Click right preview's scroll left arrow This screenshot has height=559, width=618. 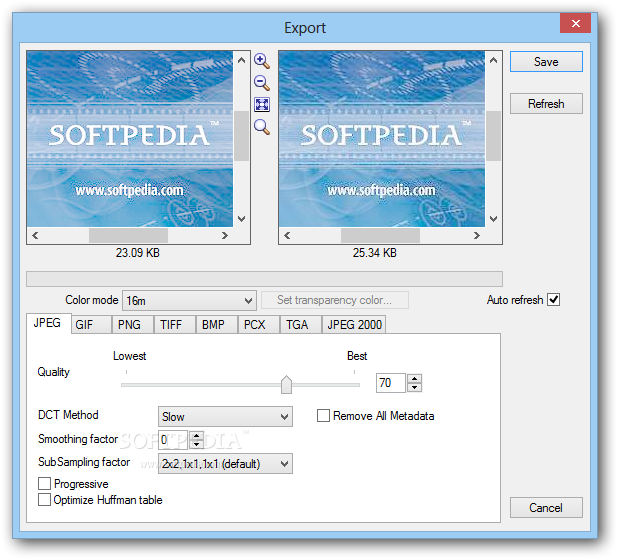tap(287, 235)
